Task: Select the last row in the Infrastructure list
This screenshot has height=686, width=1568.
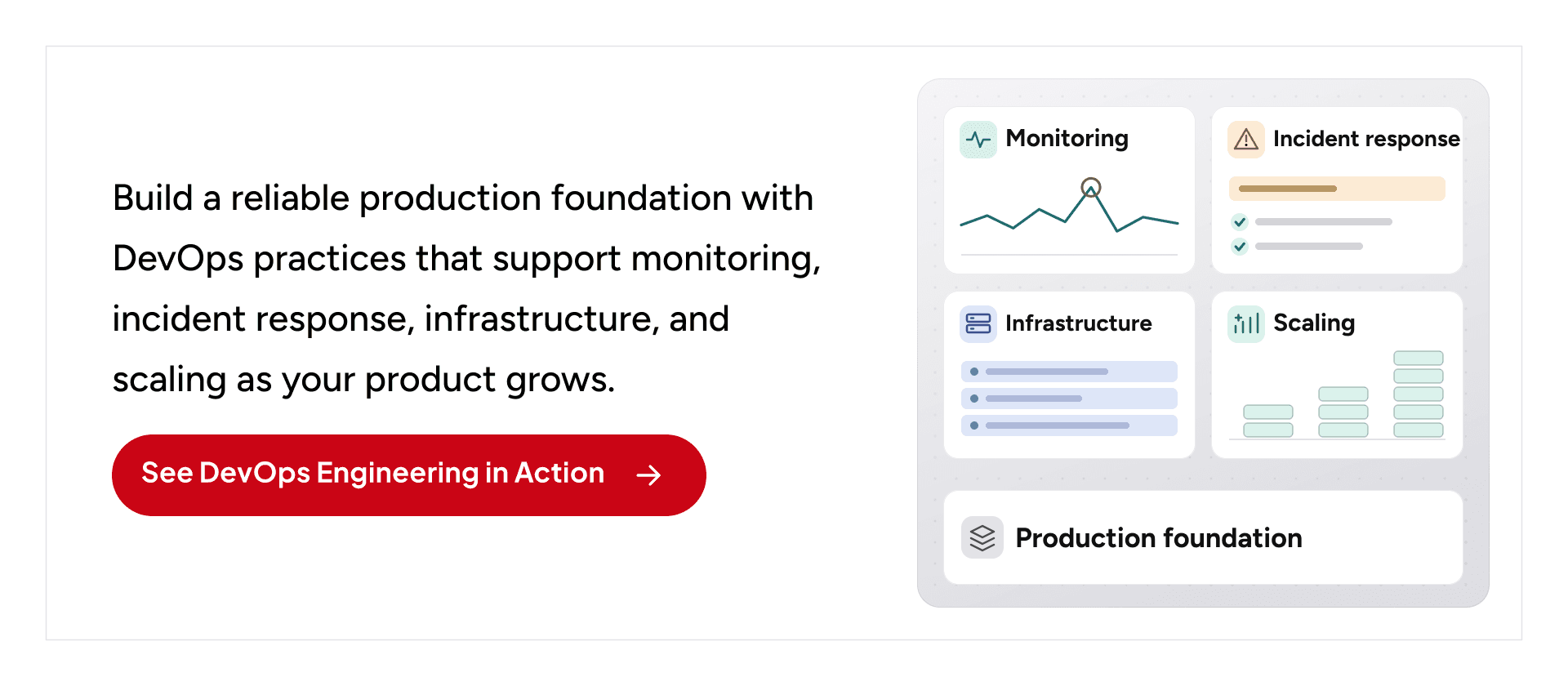Action: pyautogui.click(x=1069, y=425)
